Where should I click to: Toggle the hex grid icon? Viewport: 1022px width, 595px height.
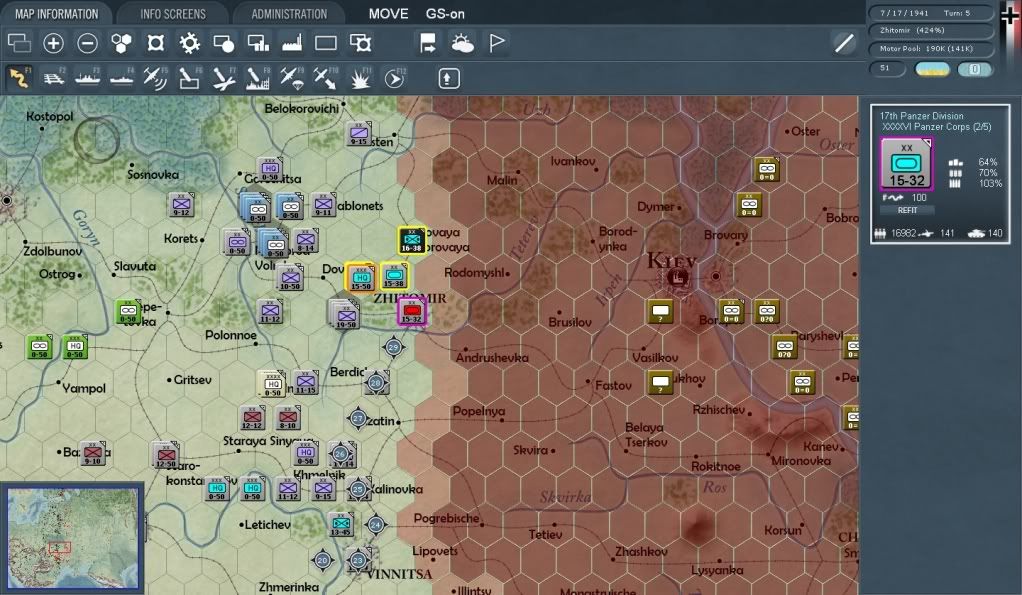tap(121, 44)
